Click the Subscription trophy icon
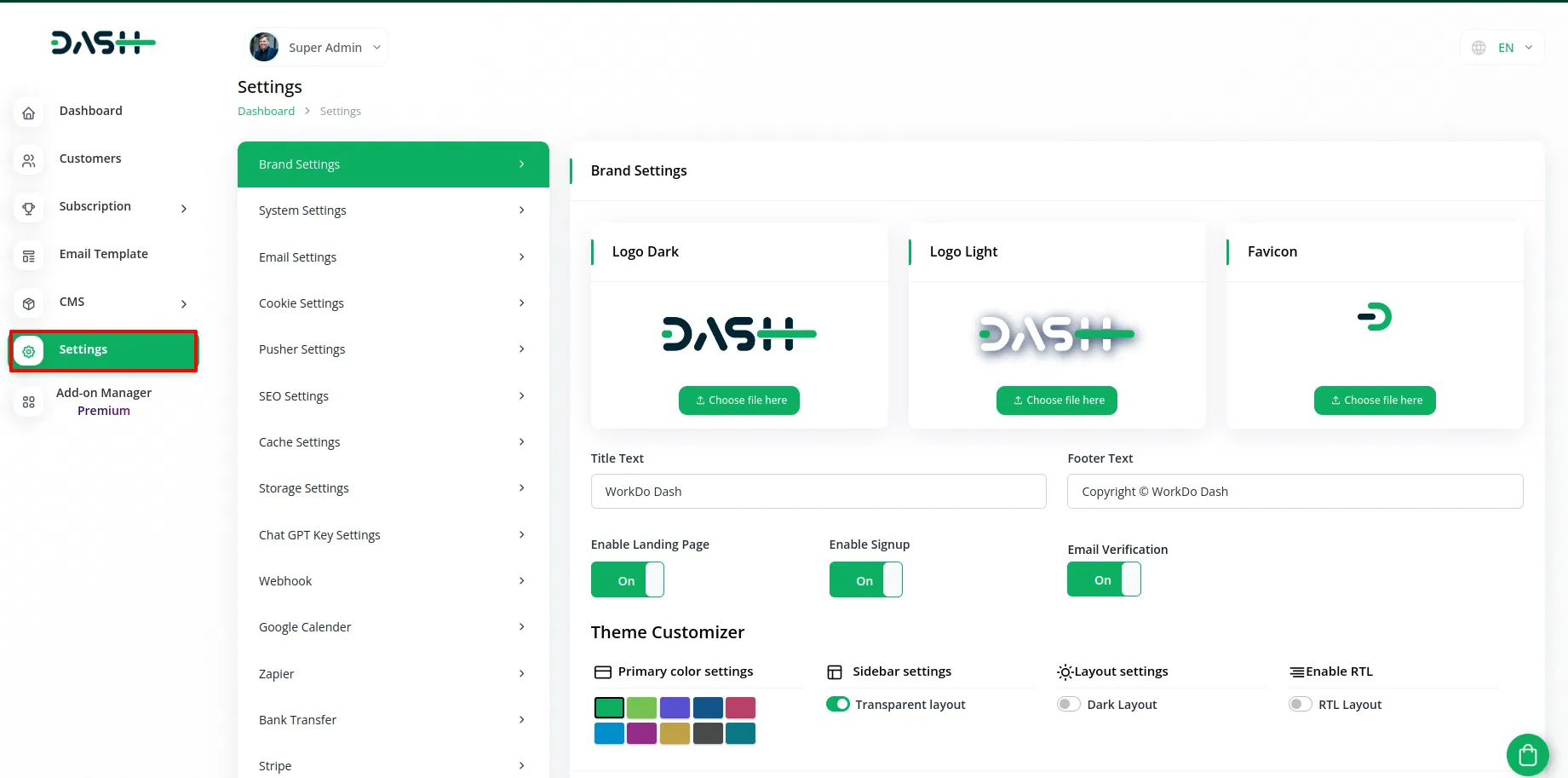Viewport: 1568px width, 778px height. point(29,208)
